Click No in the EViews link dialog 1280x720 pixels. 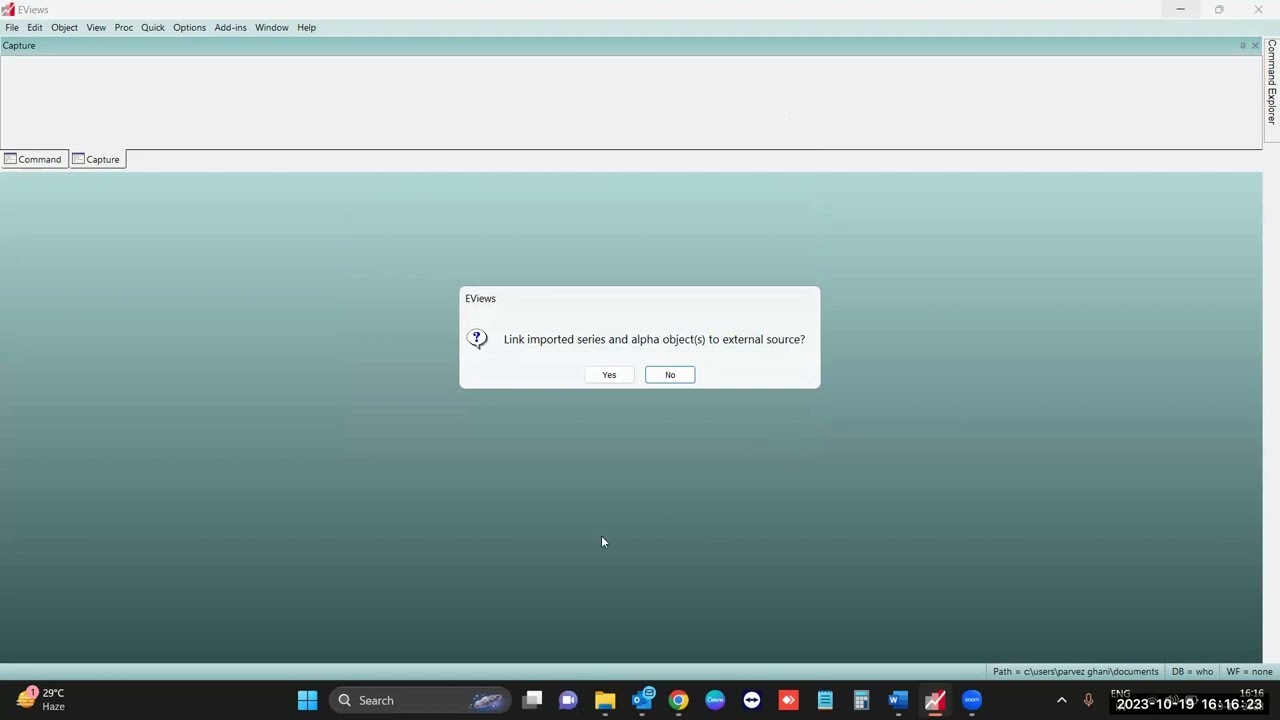pos(670,375)
